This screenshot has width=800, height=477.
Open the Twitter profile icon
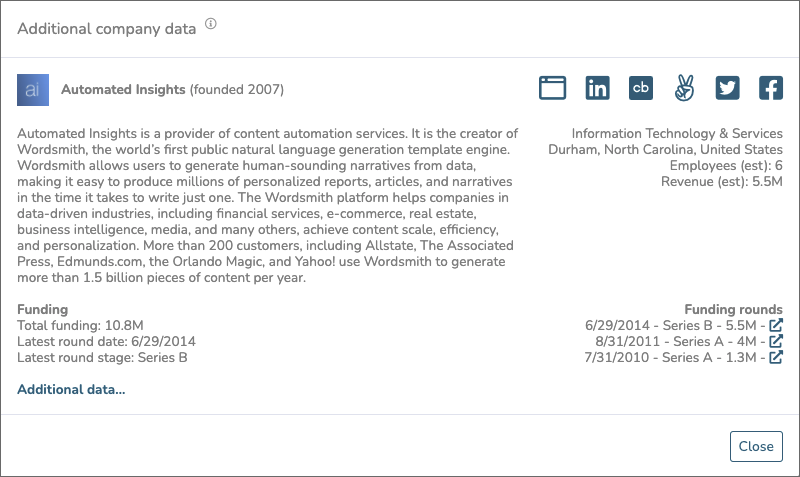point(728,88)
